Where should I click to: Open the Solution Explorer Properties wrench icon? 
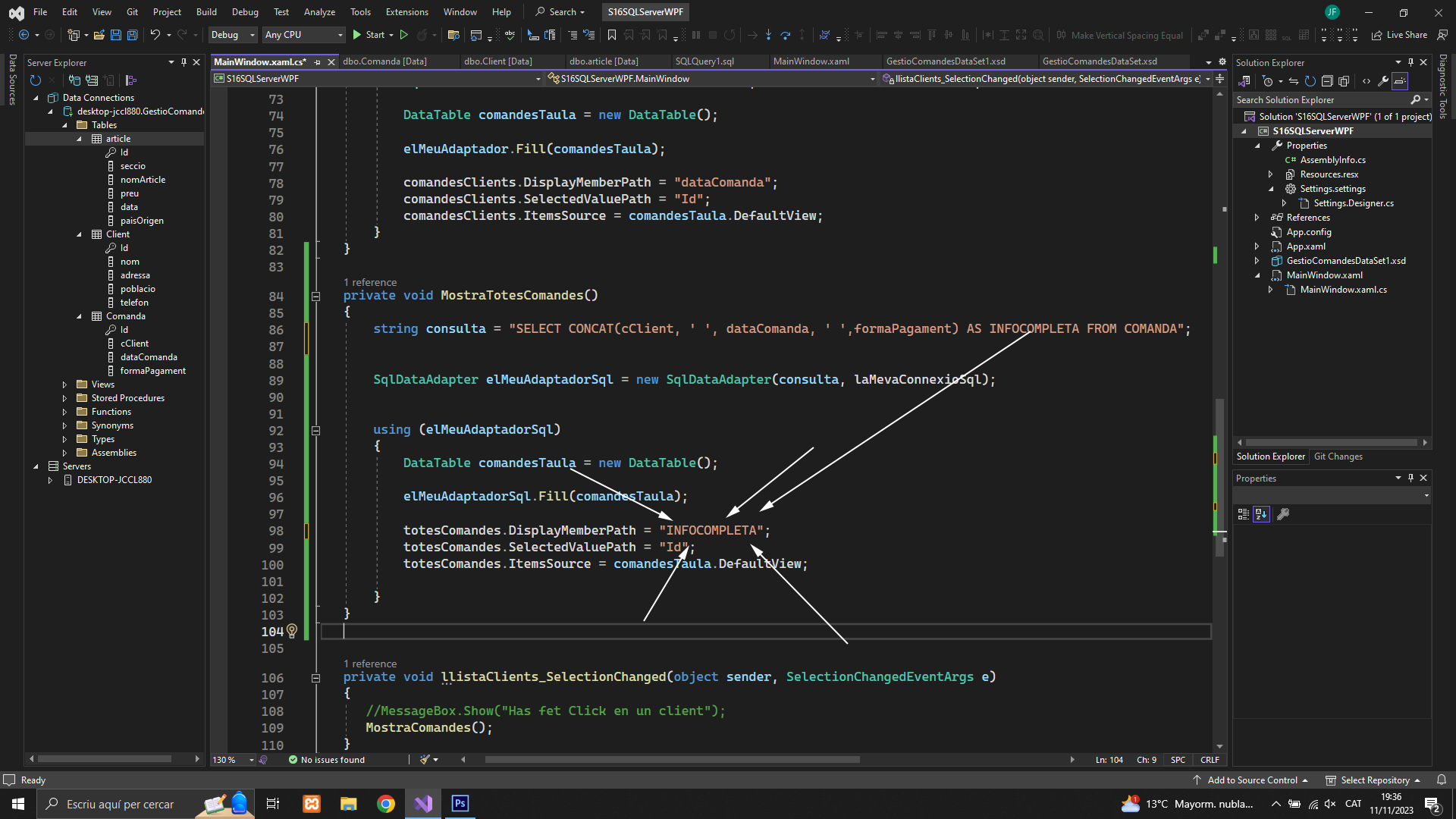(x=1382, y=81)
